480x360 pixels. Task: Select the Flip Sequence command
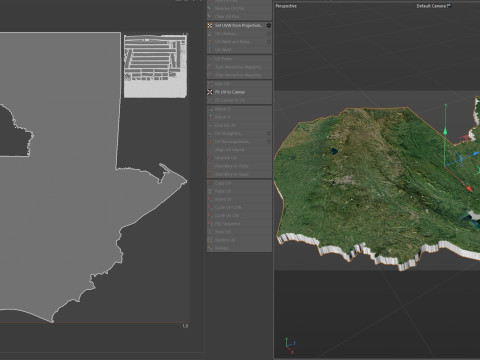239,224
